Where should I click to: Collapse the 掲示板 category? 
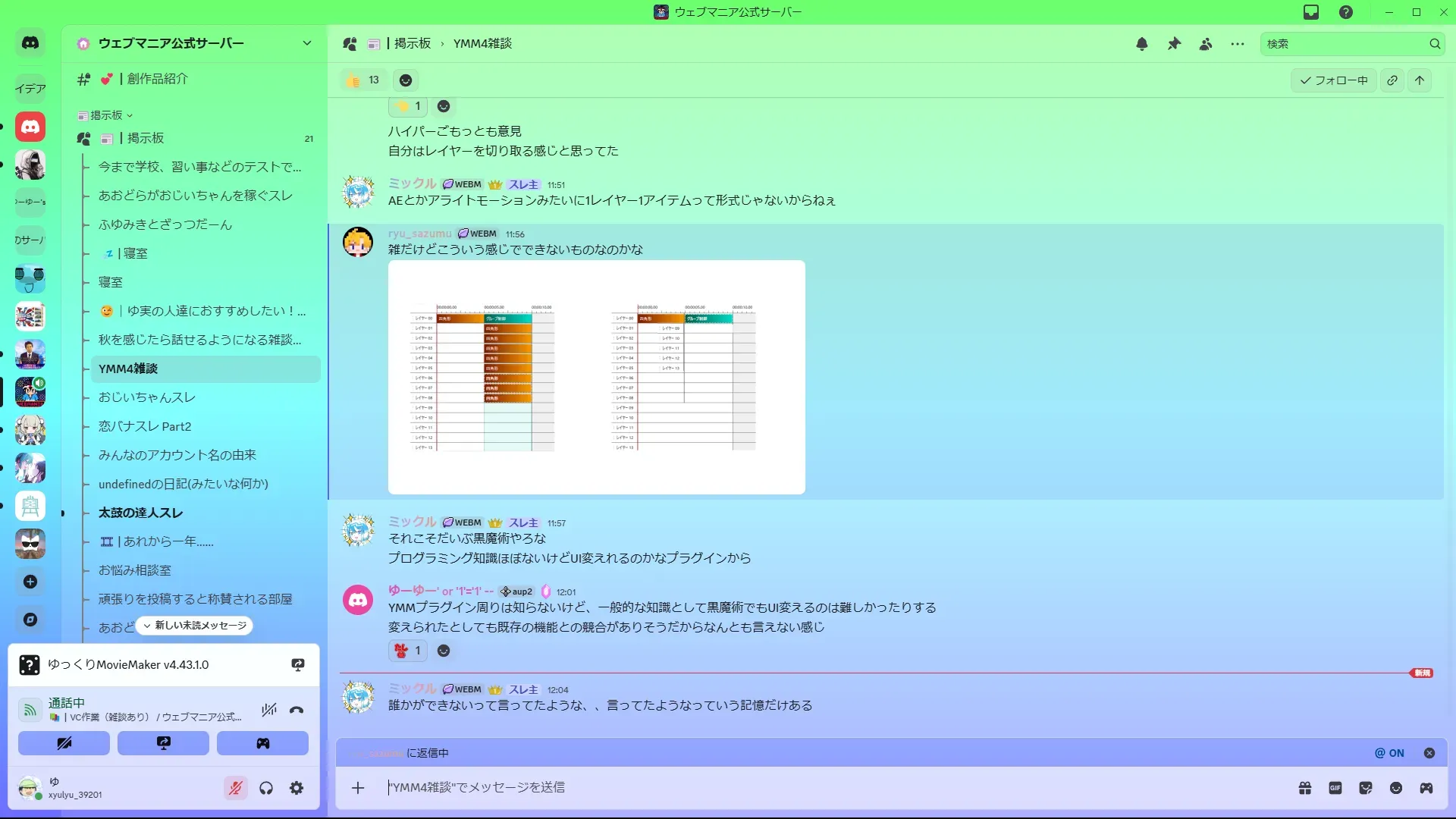pos(106,115)
